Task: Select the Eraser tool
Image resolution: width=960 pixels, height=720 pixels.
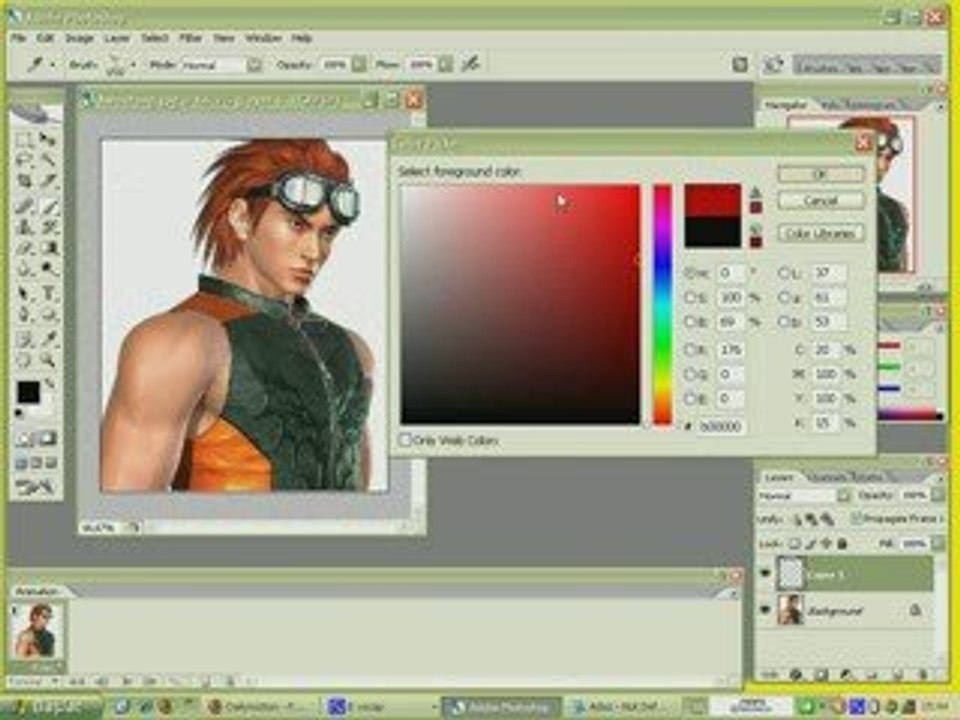Action: tap(24, 248)
